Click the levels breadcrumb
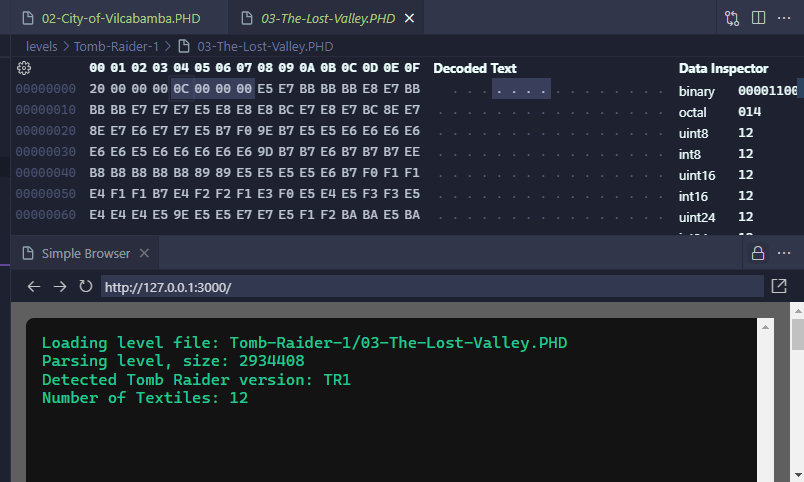The image size is (804, 482). [x=42, y=47]
